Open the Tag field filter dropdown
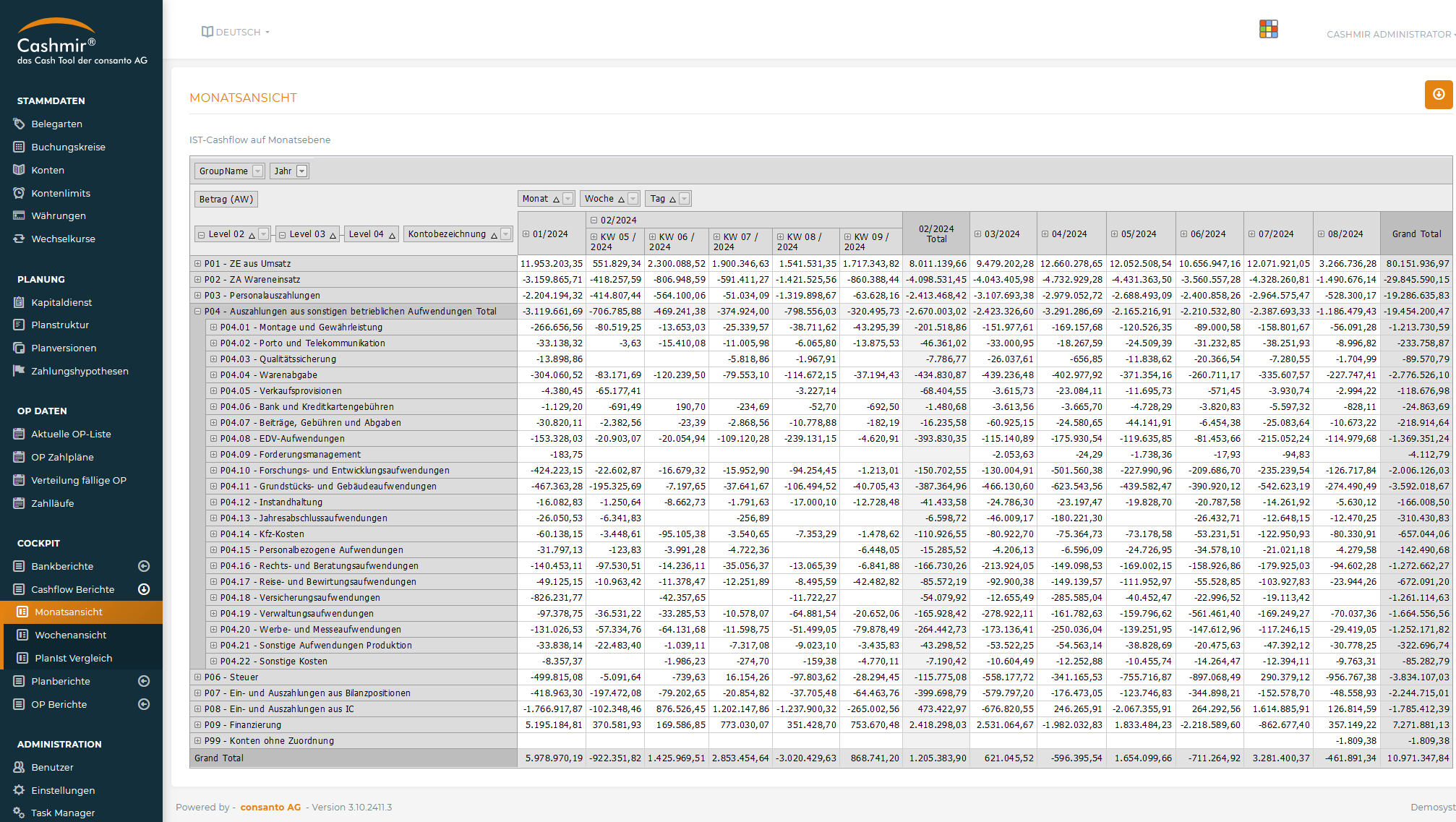1456x822 pixels. click(x=685, y=199)
